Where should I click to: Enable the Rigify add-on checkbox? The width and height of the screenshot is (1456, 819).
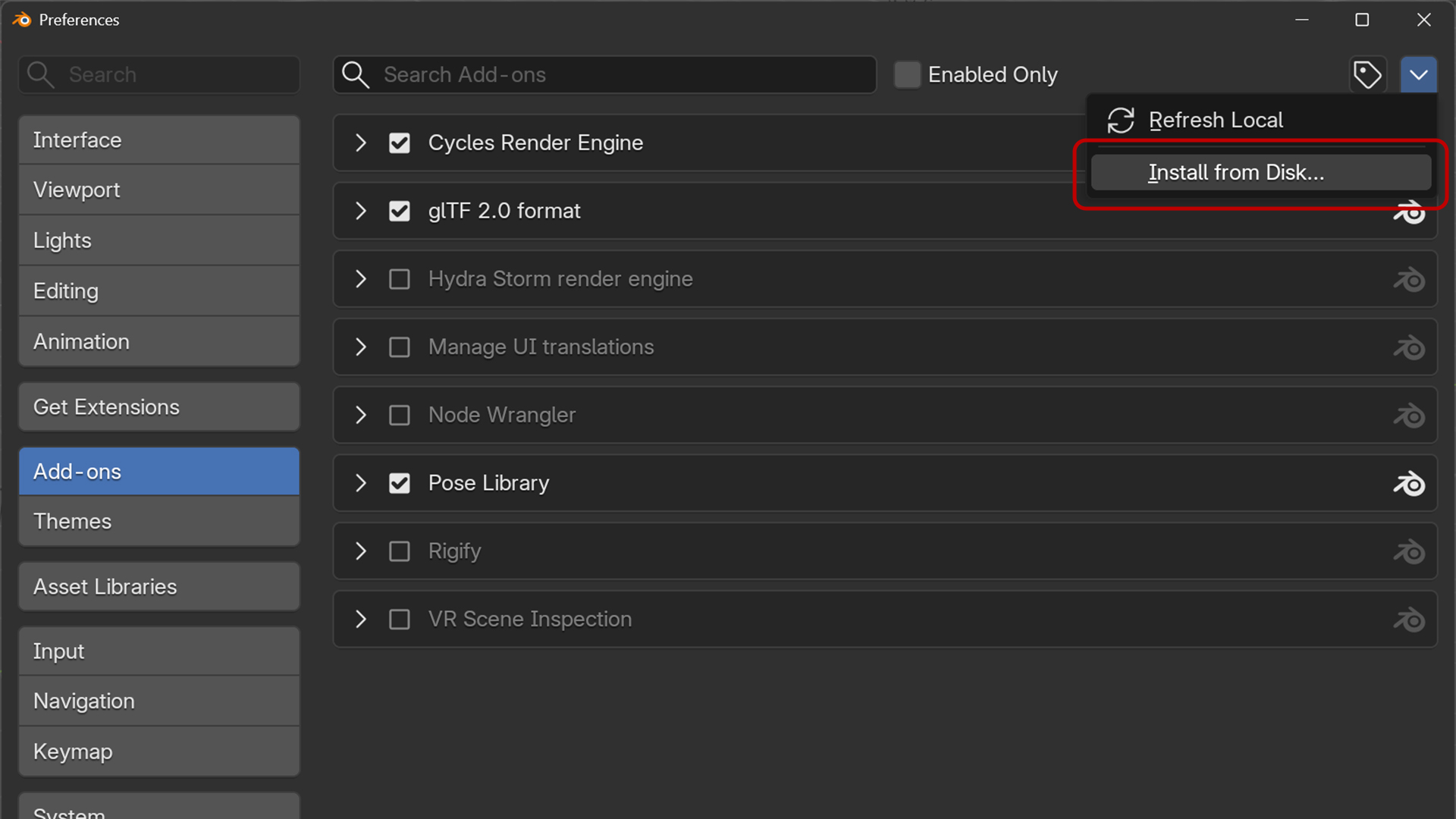point(400,551)
